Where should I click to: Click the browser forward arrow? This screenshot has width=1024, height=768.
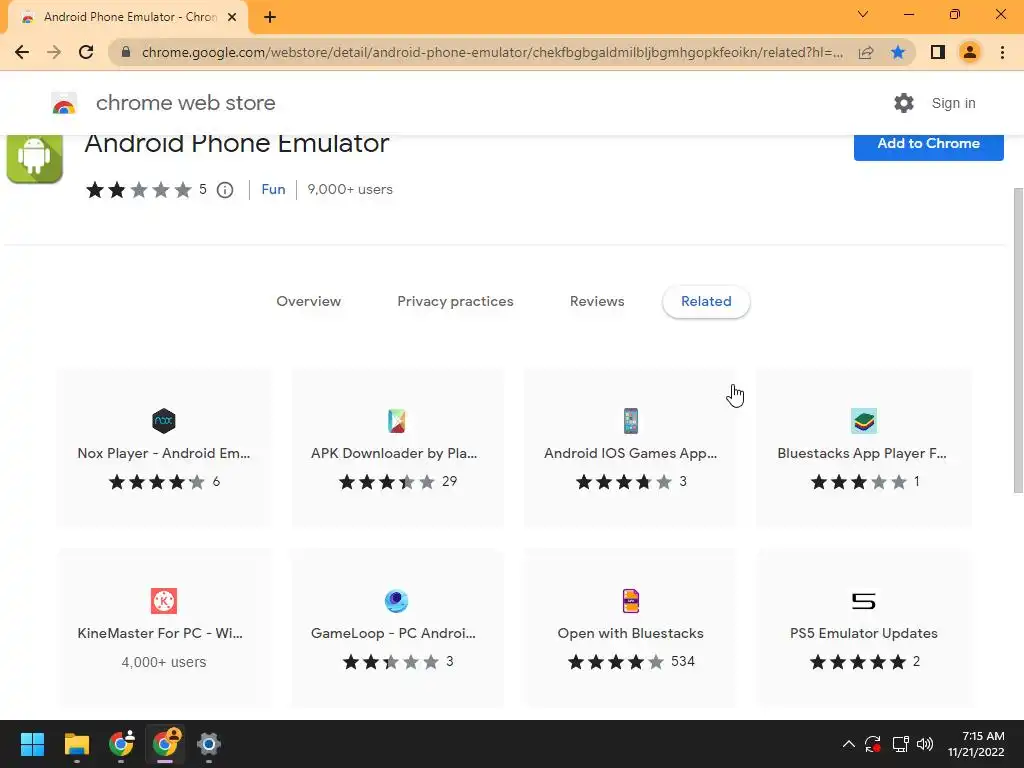54,52
